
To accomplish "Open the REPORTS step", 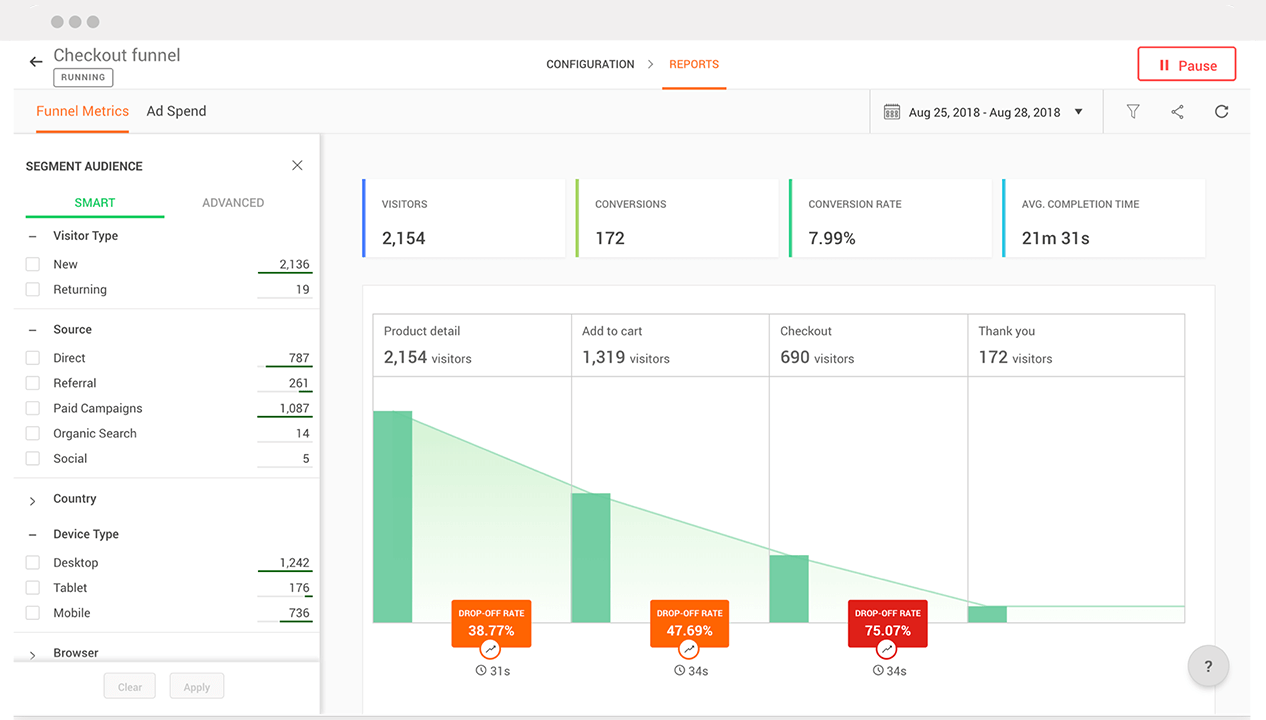I will coord(694,64).
